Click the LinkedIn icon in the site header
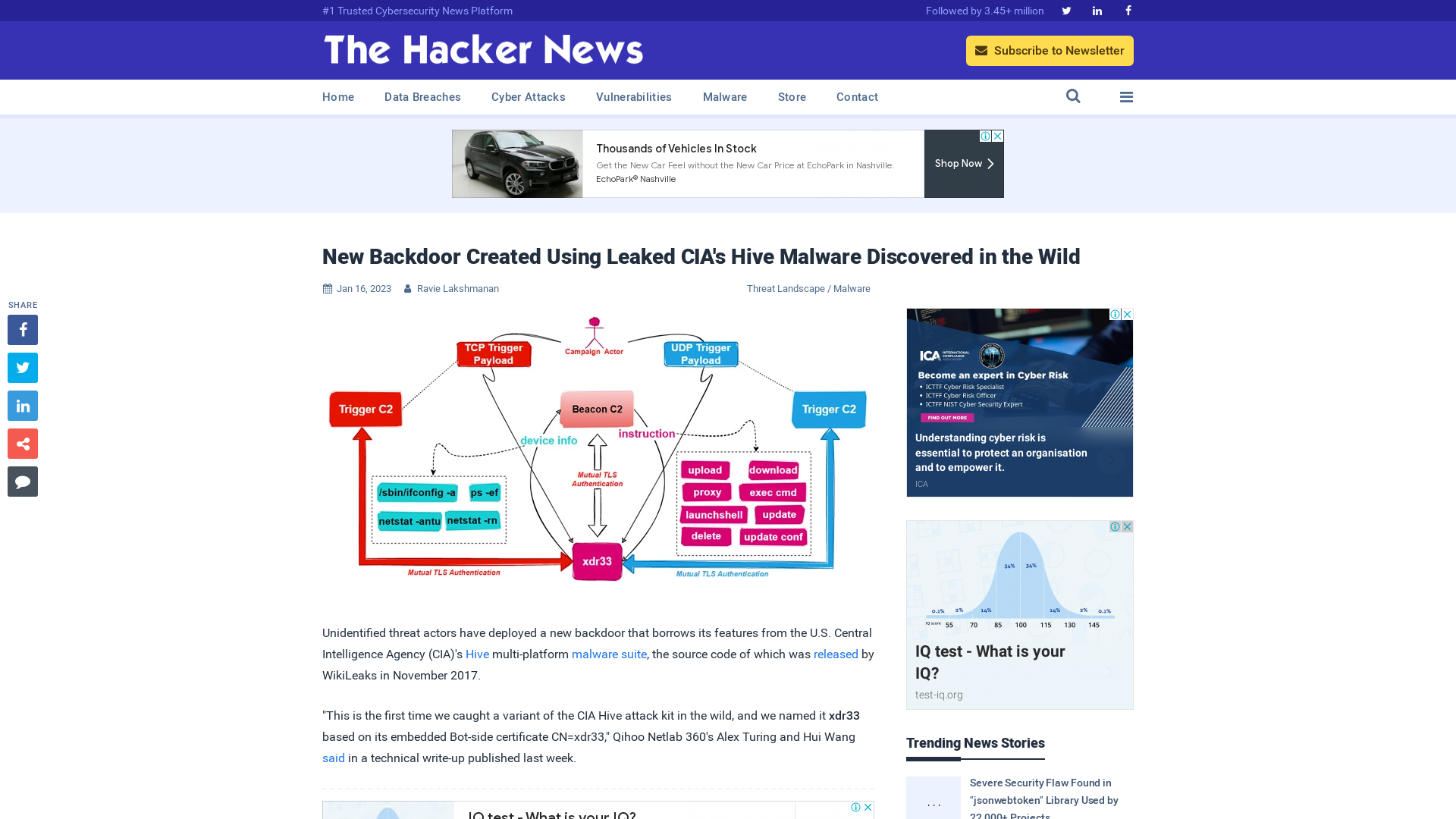Screen dimensions: 1456x819 pyautogui.click(x=1096, y=10)
